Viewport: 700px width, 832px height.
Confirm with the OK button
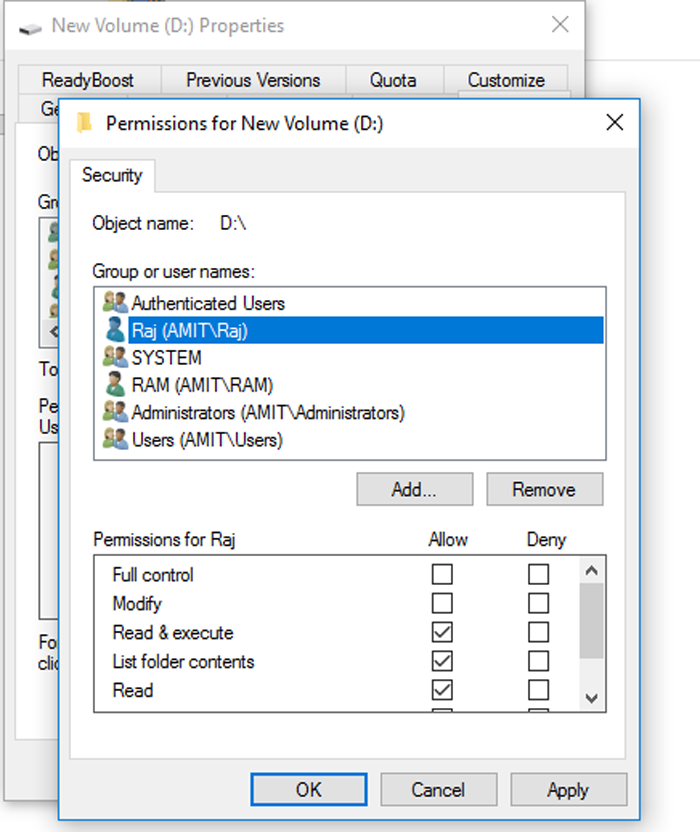point(309,790)
